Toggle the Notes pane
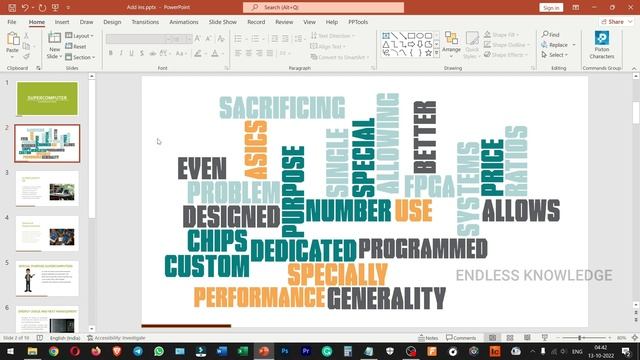 click(428, 338)
